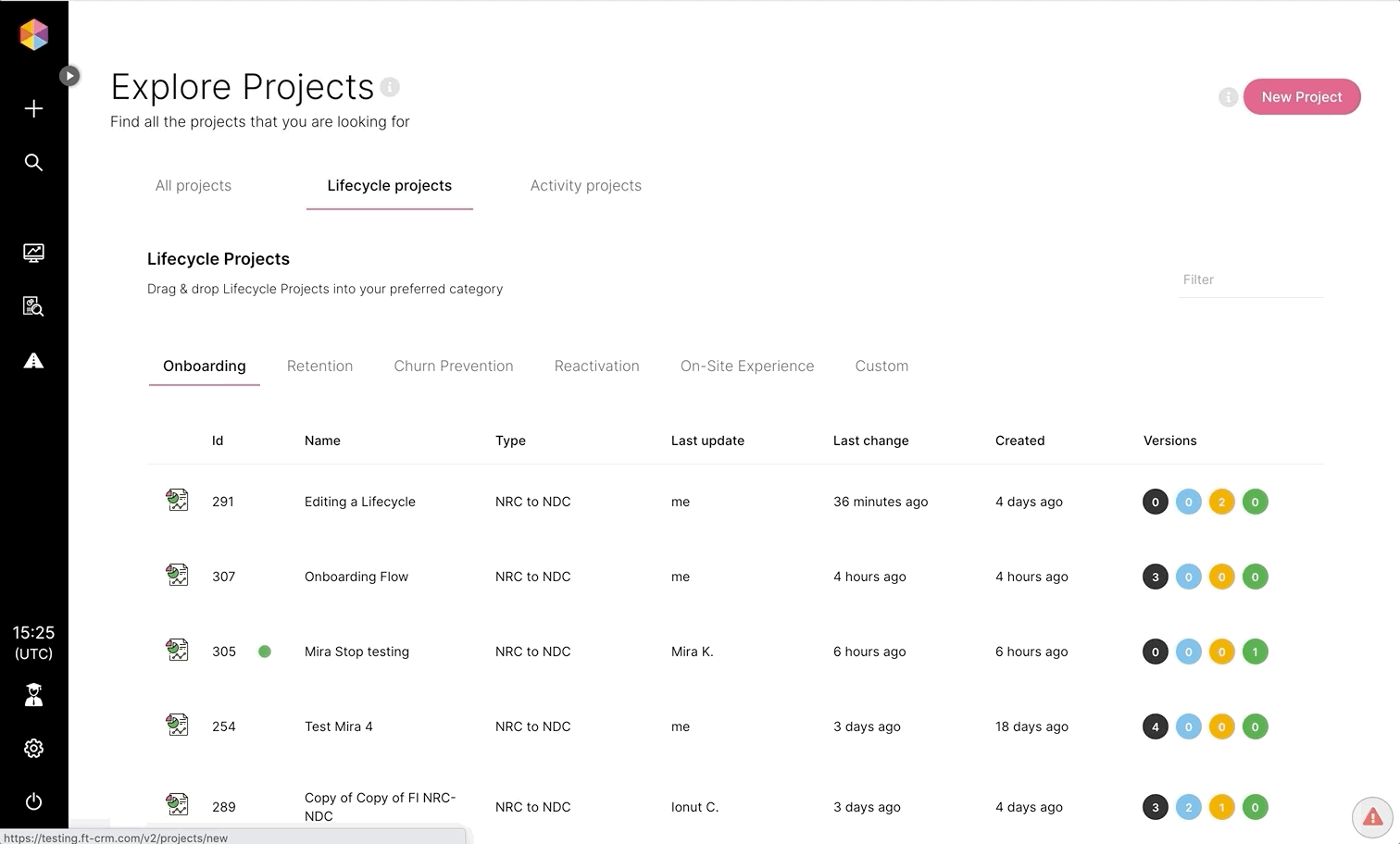Click the Filter input field
1400x844 pixels.
pos(1250,279)
